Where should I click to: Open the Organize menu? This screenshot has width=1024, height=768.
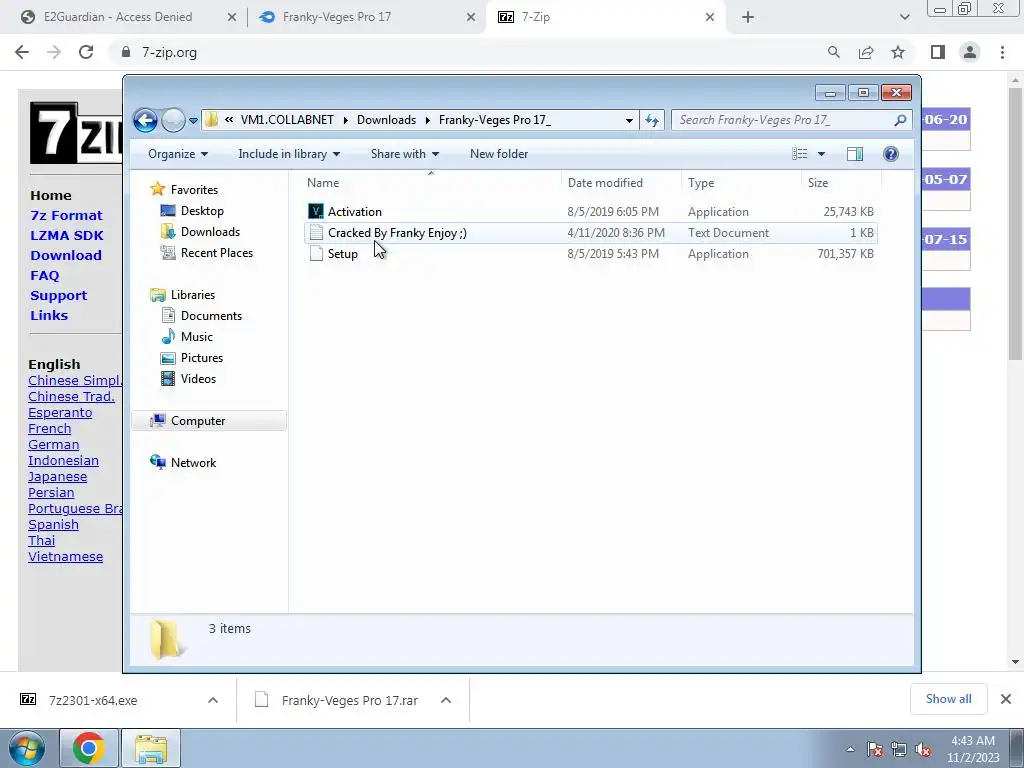(178, 154)
